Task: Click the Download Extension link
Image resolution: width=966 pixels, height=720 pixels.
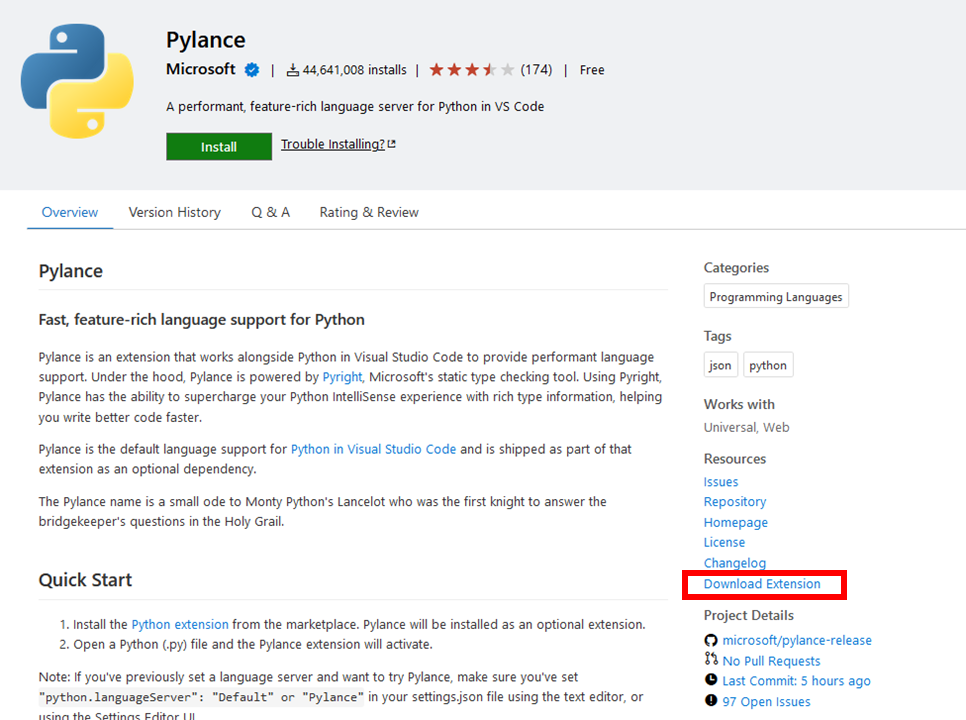Action: (762, 584)
